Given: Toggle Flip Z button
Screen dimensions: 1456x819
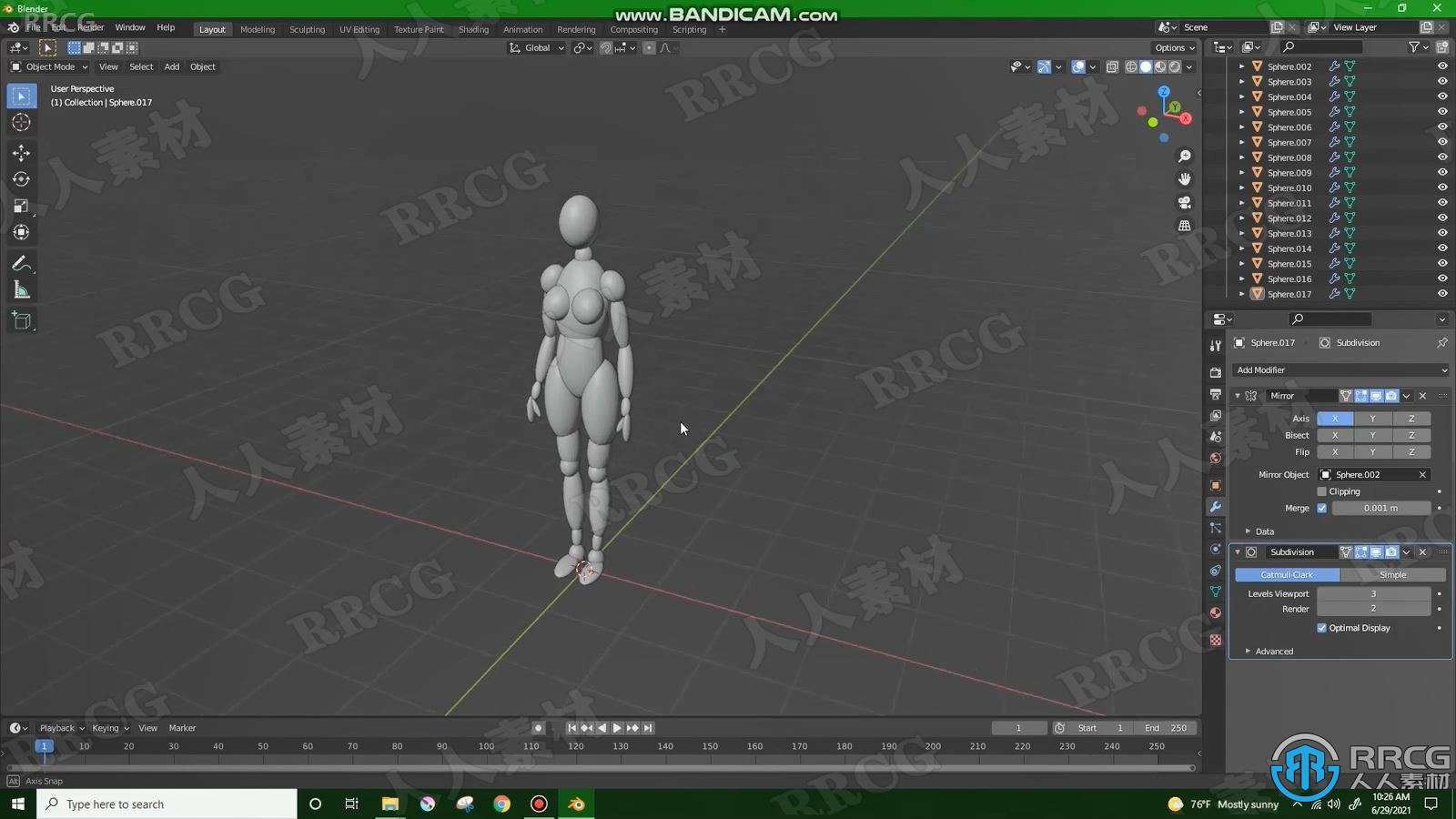Looking at the screenshot, I should (1411, 452).
